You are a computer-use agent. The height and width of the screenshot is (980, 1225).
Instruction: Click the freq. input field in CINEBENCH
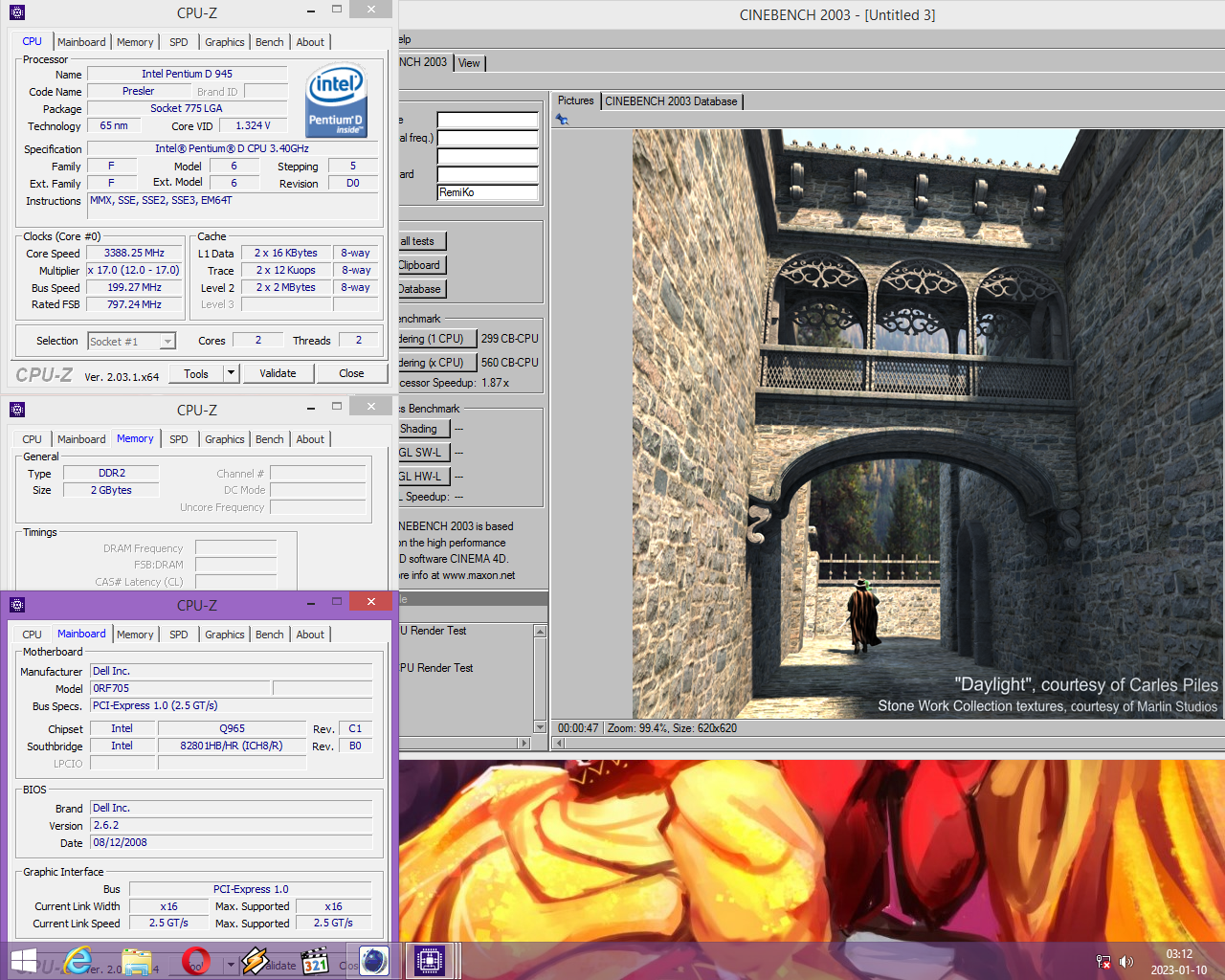(x=488, y=138)
